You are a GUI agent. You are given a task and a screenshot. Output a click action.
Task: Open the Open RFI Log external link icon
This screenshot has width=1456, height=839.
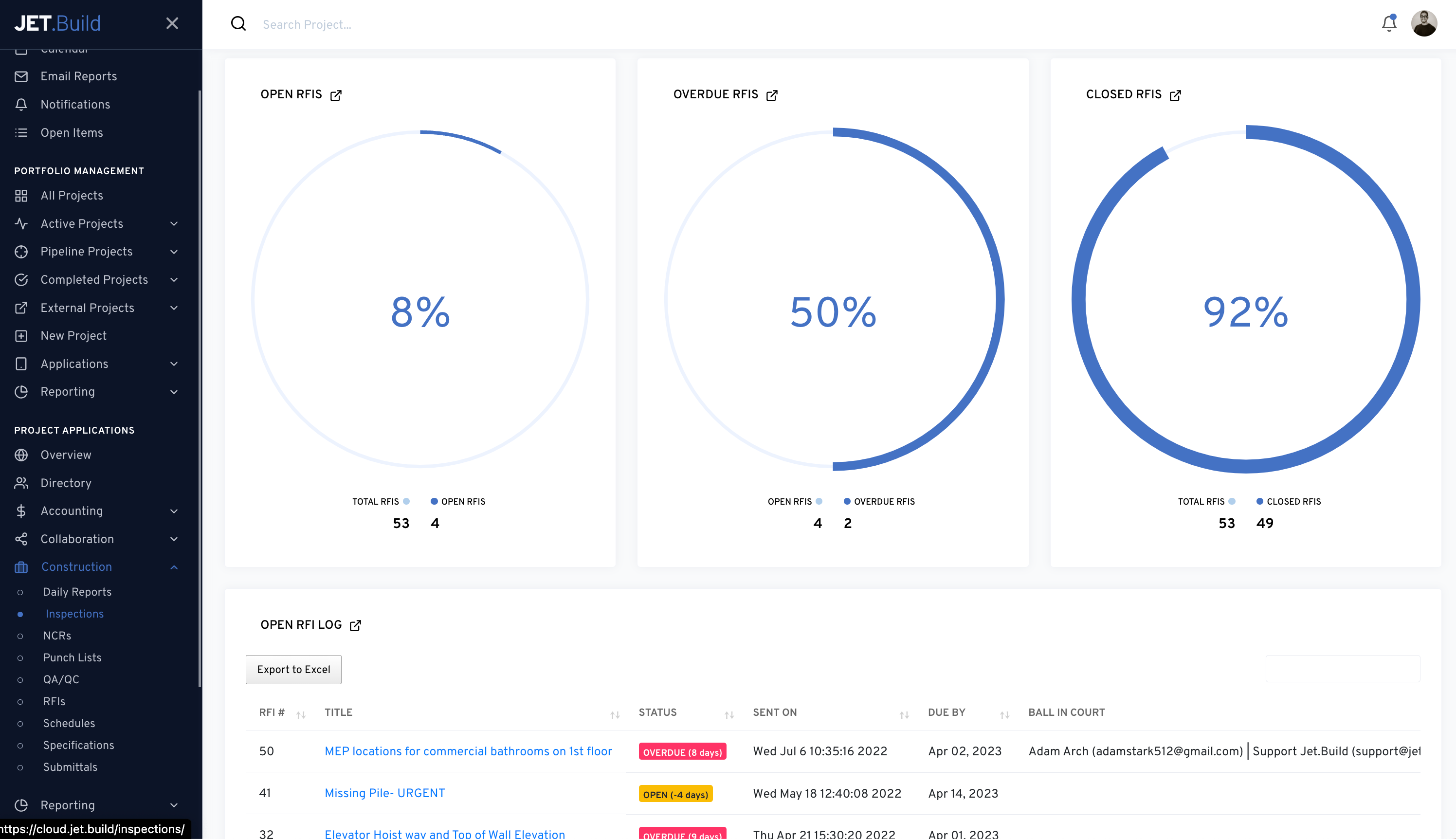click(356, 625)
